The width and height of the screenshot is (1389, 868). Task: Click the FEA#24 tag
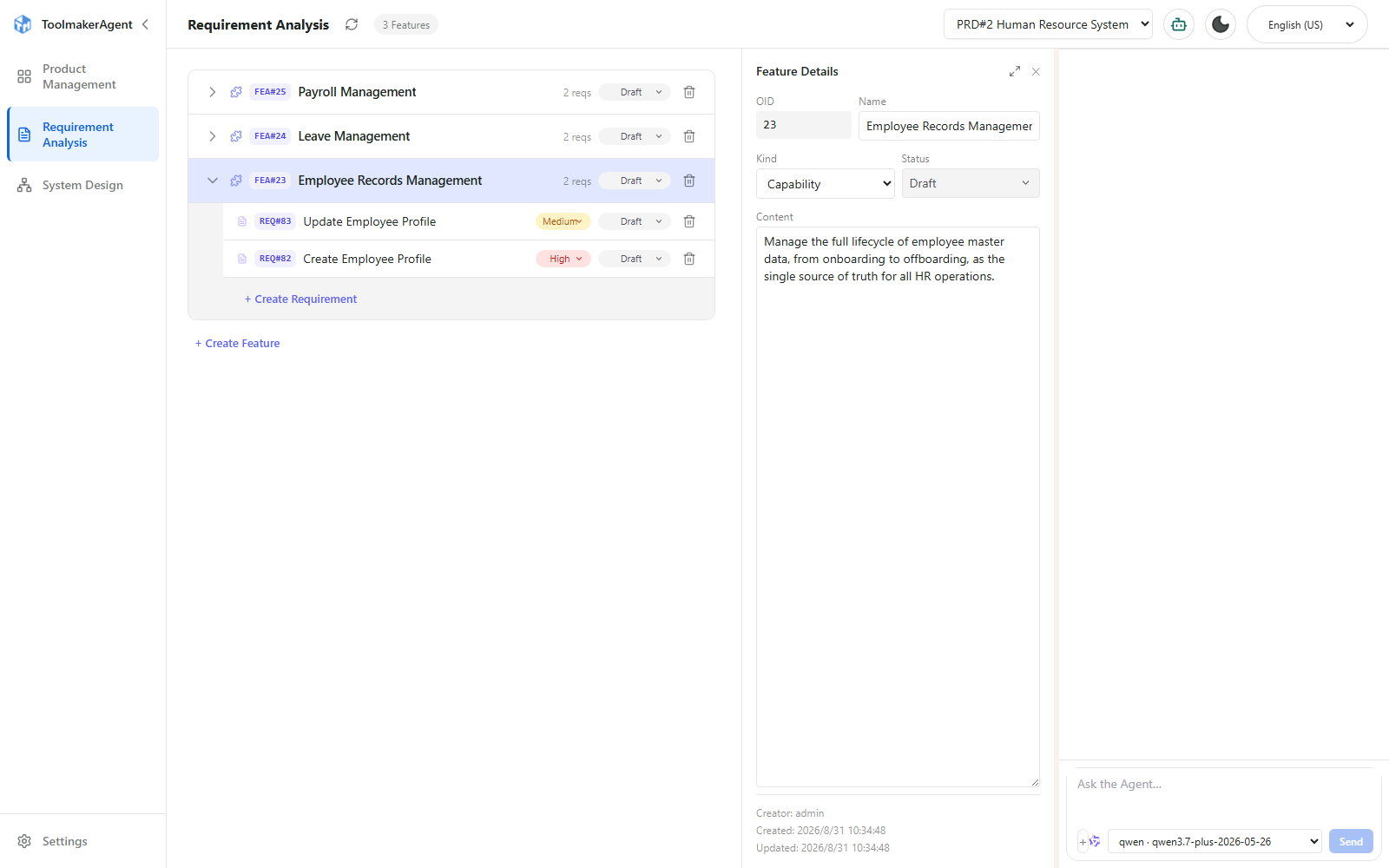click(x=270, y=136)
